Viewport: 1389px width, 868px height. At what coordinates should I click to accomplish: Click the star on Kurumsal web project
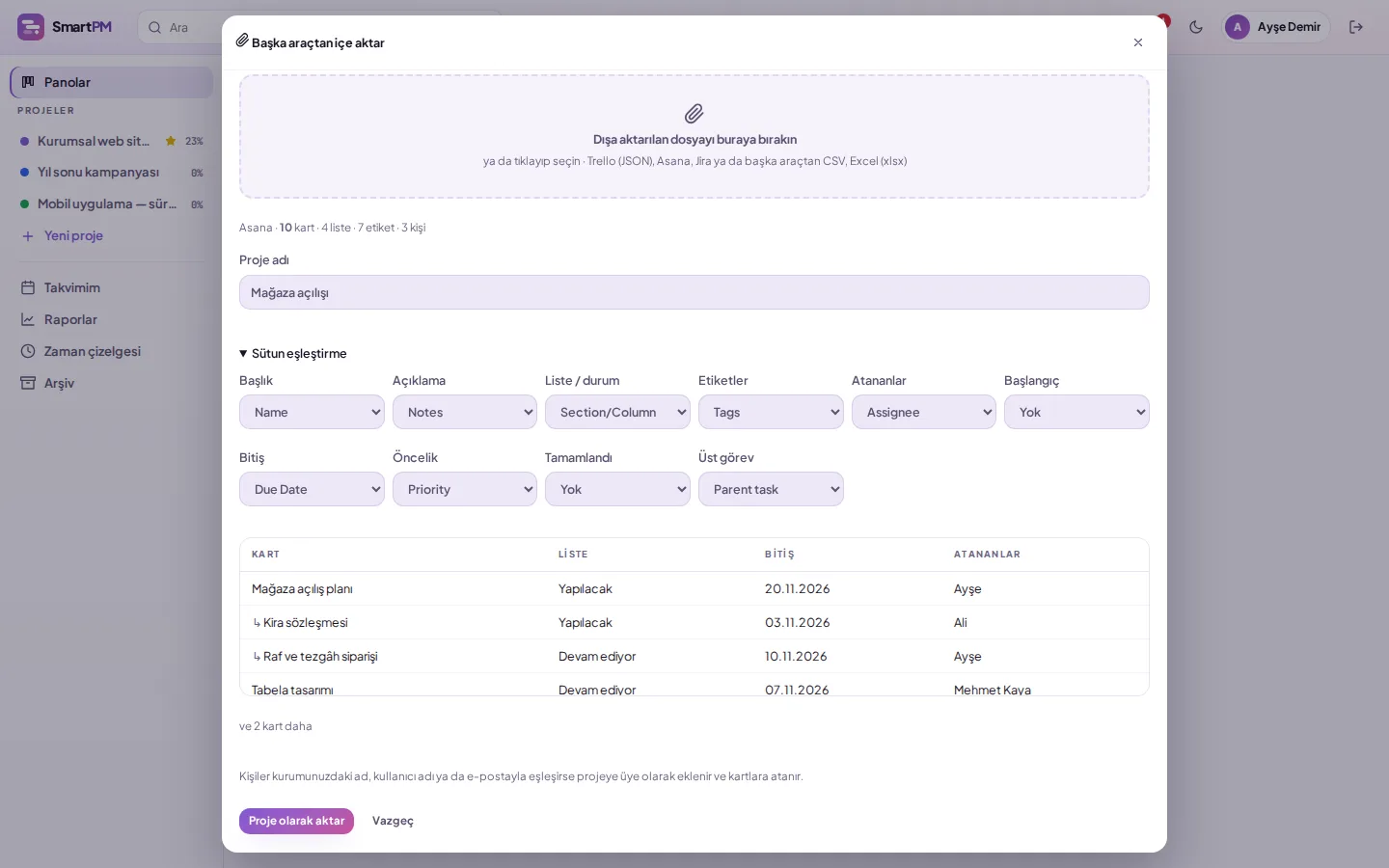pos(171,141)
